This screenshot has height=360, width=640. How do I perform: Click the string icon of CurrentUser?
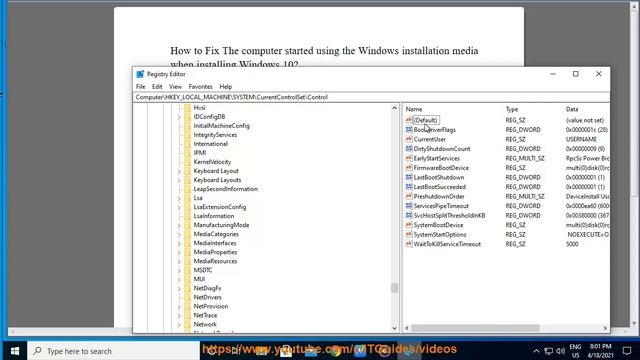(409, 139)
